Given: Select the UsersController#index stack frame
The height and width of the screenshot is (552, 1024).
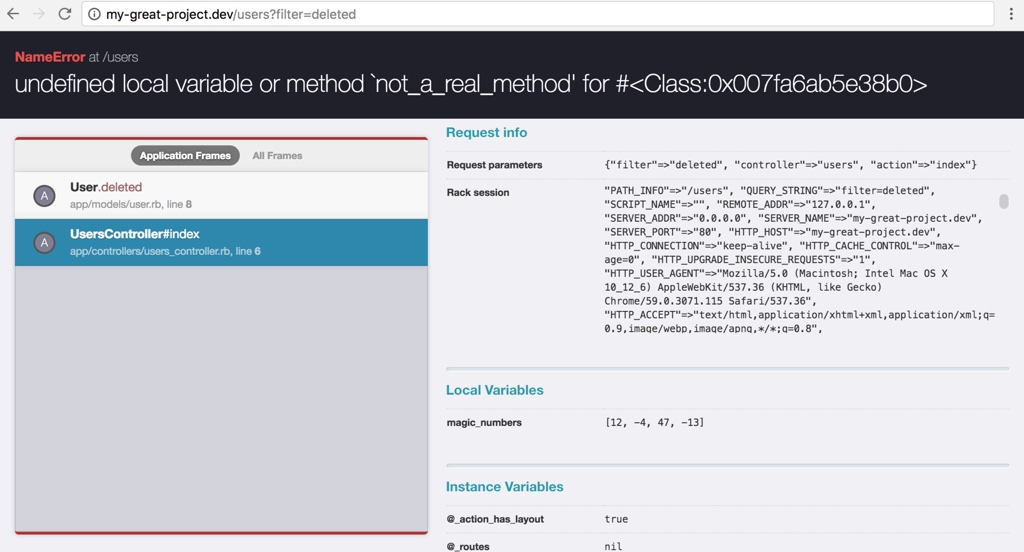Looking at the screenshot, I should [221, 242].
